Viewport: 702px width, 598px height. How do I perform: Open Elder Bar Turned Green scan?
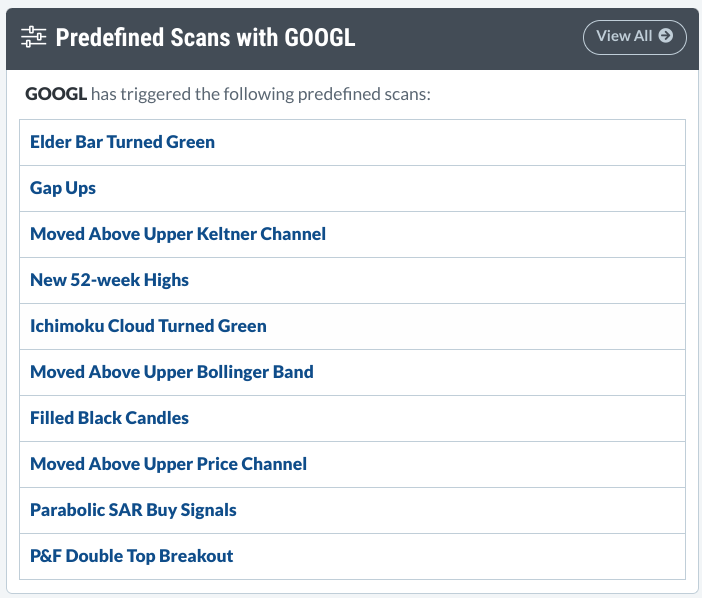(122, 142)
